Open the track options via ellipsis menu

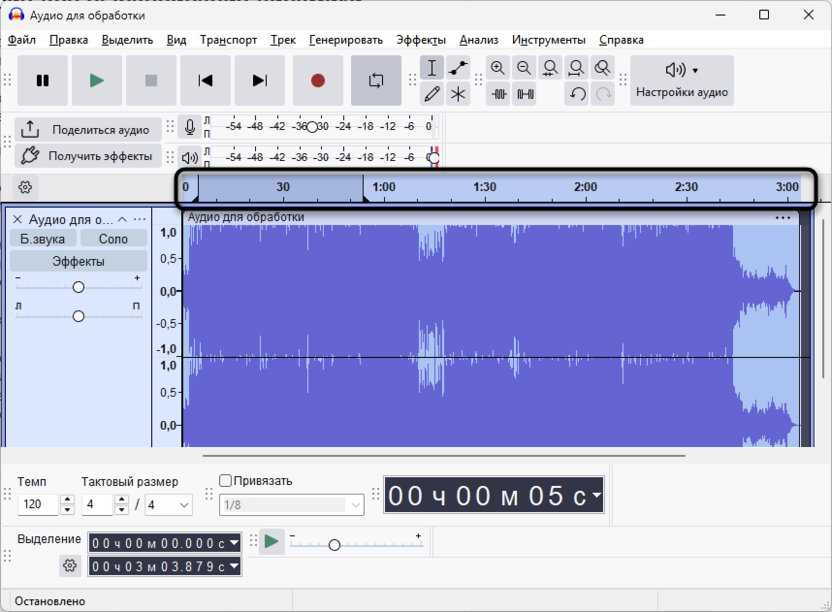(140, 218)
